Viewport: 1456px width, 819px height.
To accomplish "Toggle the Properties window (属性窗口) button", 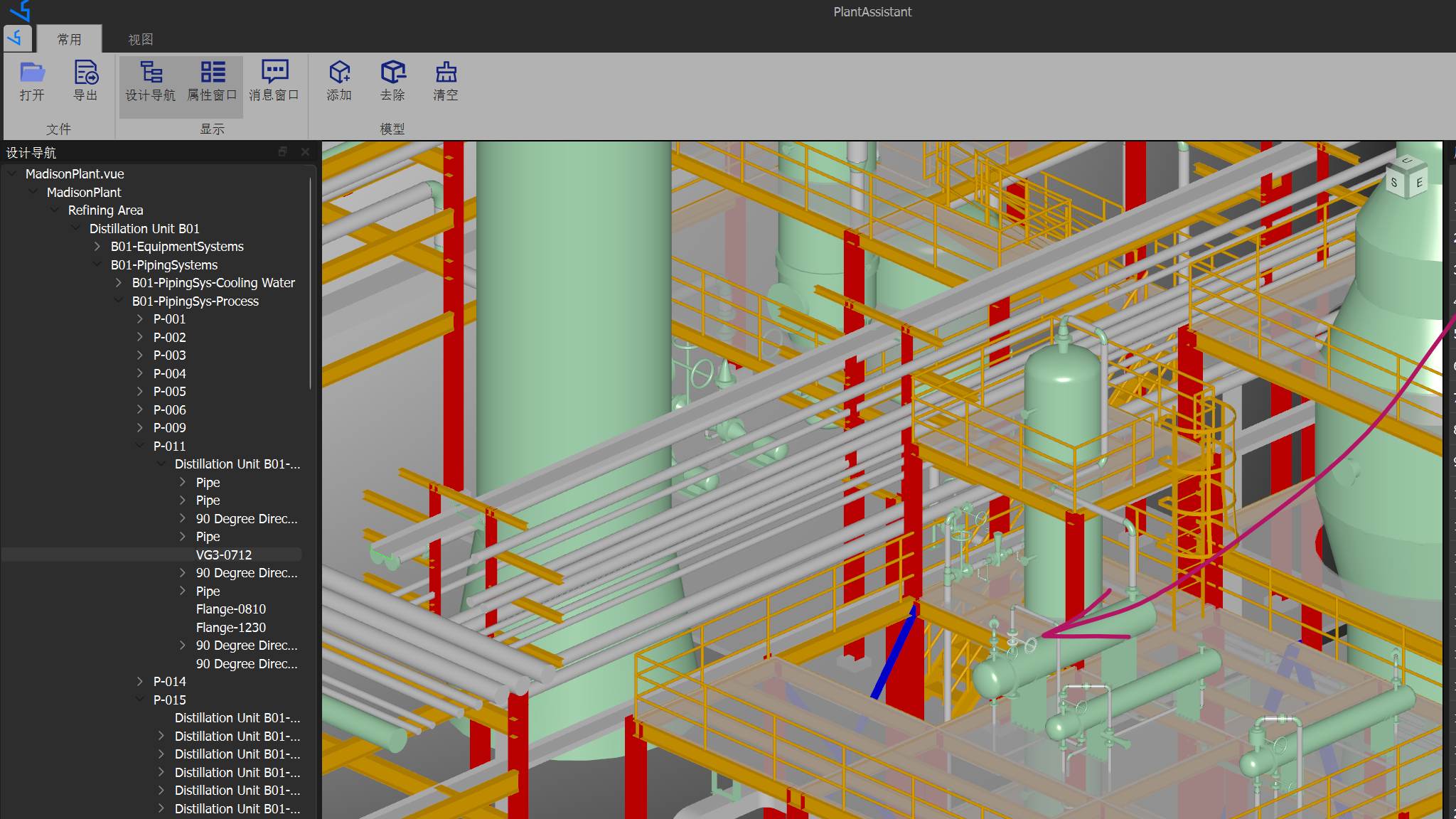I will click(212, 81).
